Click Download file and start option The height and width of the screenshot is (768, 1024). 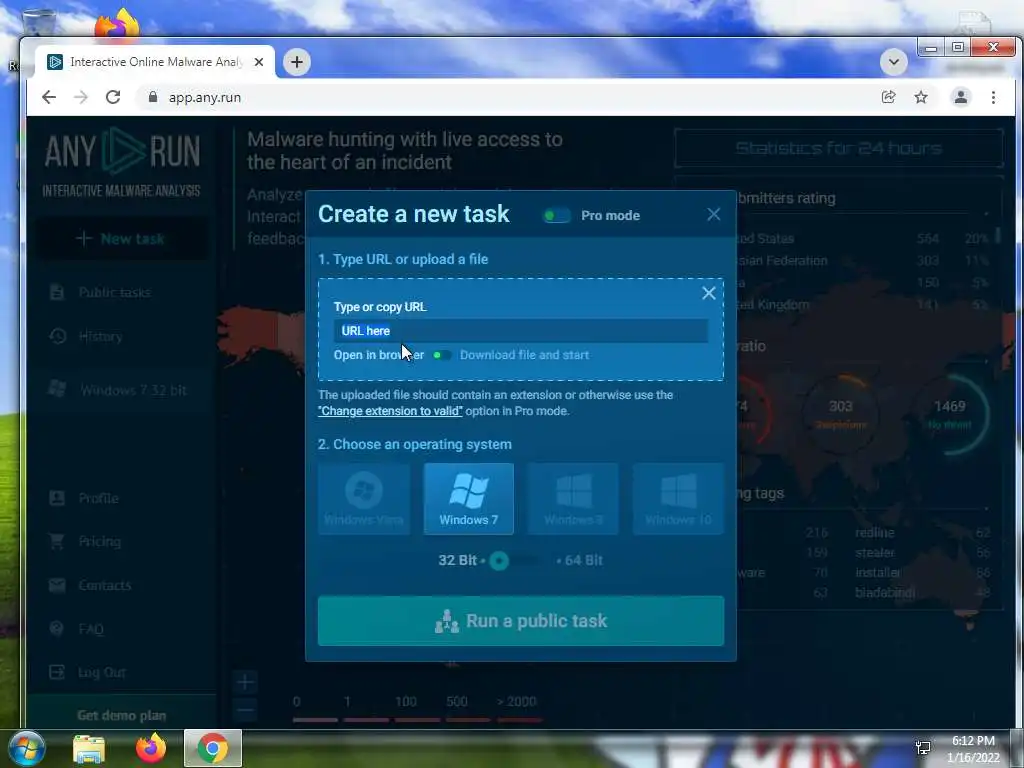[x=524, y=355]
